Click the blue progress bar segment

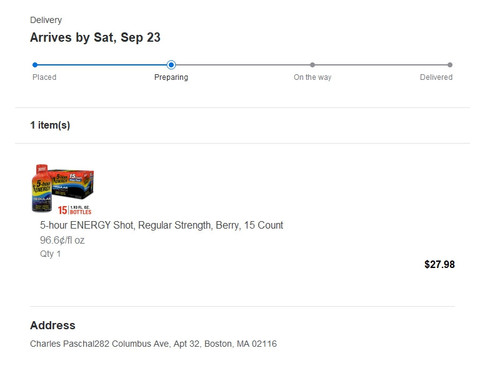pyautogui.click(x=102, y=65)
